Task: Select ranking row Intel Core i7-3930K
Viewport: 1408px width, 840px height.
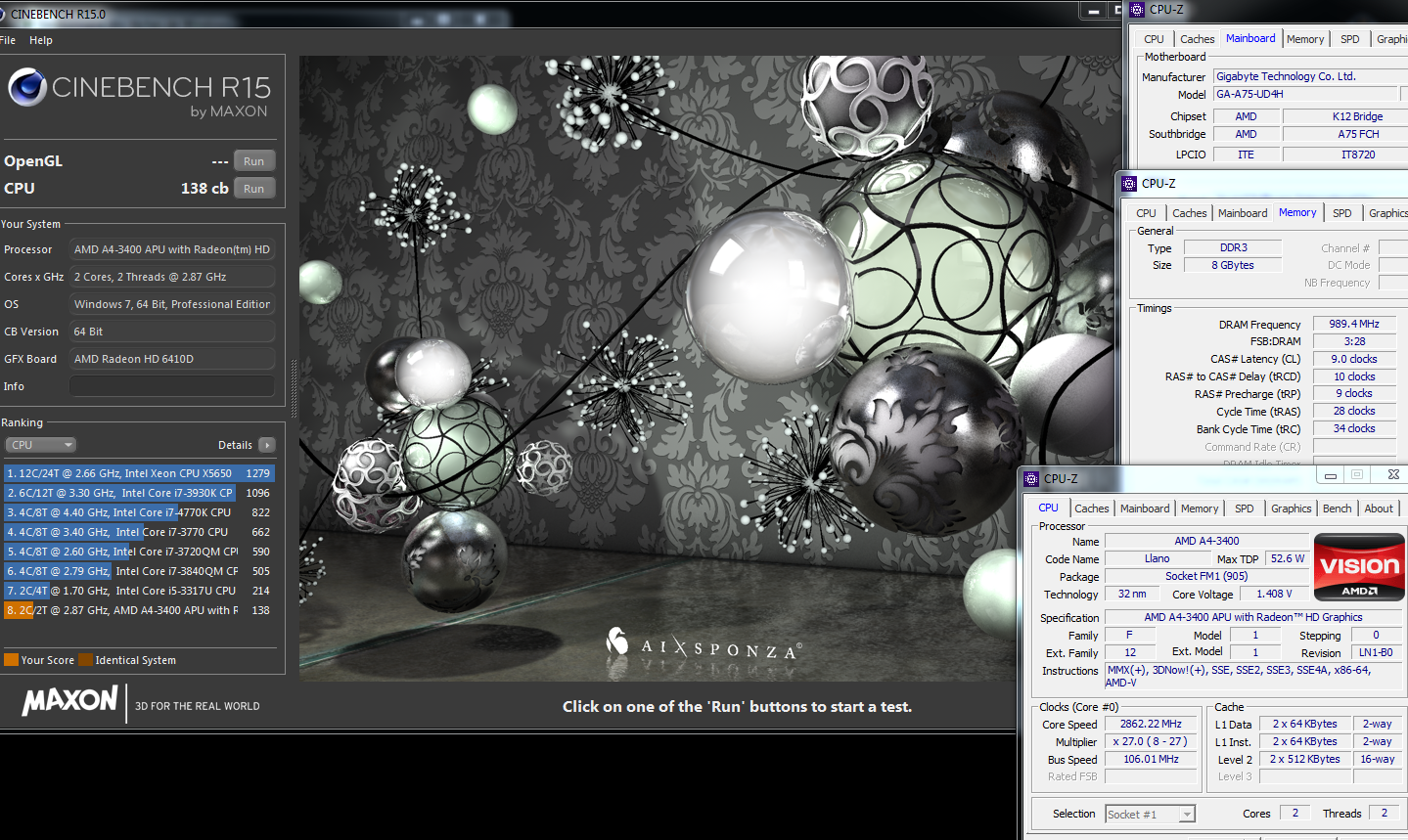Action: 139,493
